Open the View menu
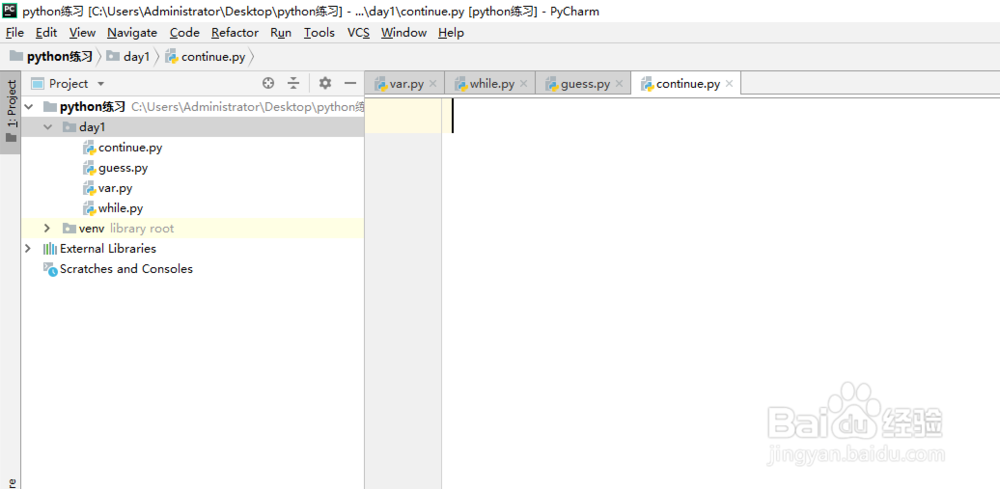This screenshot has width=1000, height=489. (x=82, y=33)
